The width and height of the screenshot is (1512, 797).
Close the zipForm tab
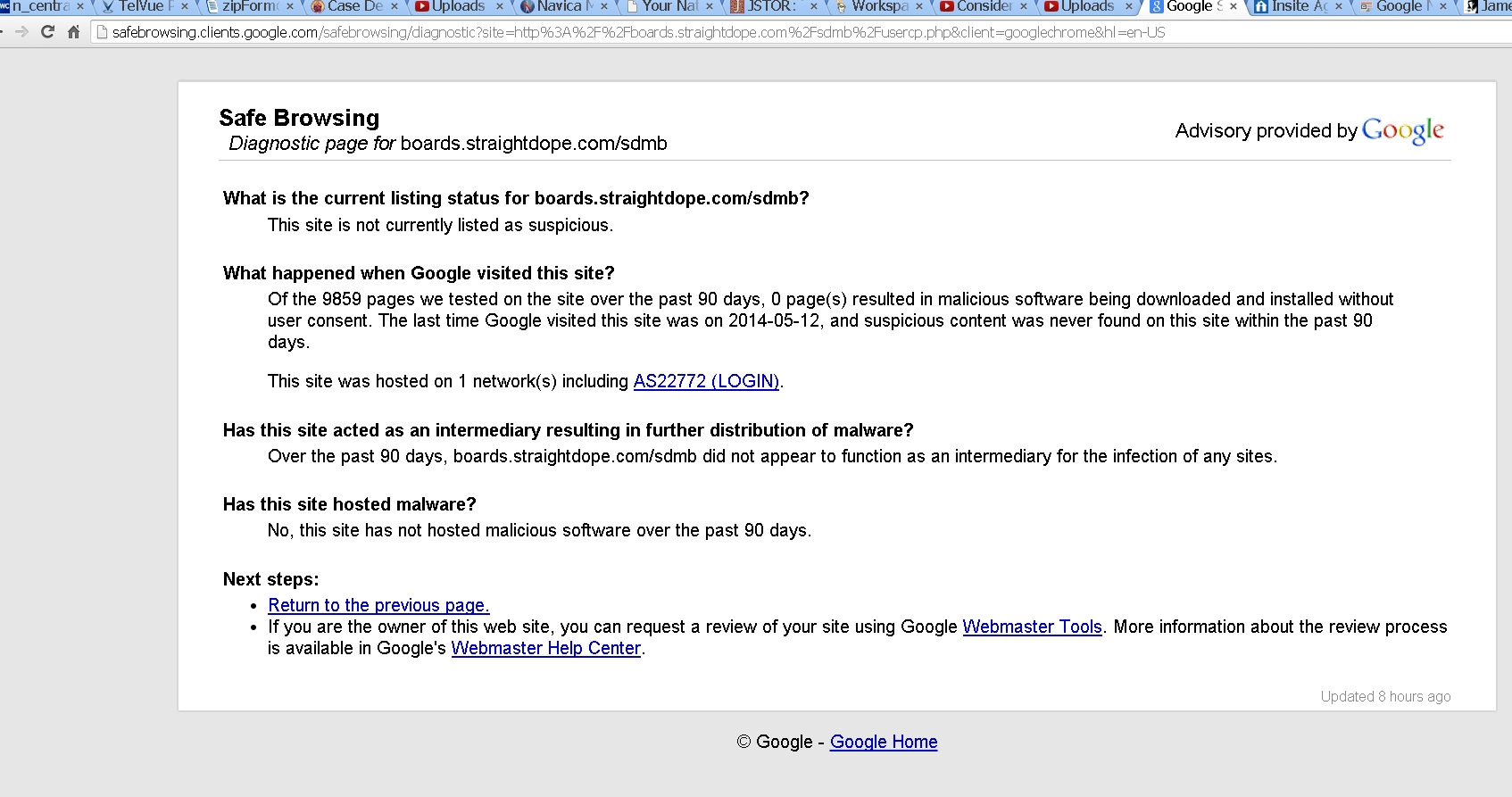(x=289, y=6)
